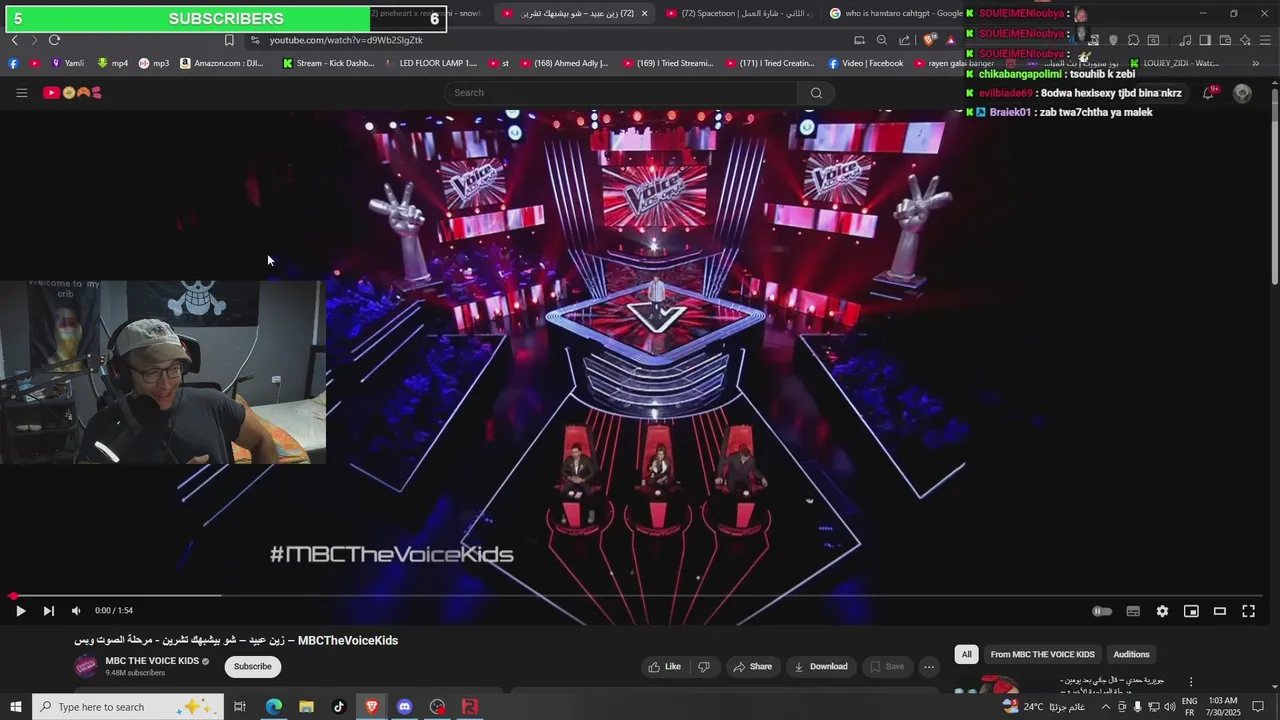
Task: Mute the video player volume
Action: pyautogui.click(x=76, y=611)
